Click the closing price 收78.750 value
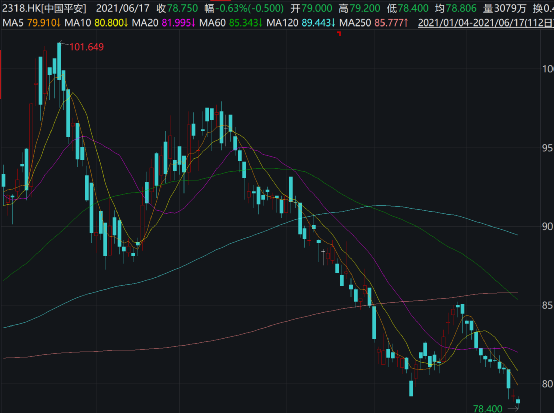The image size is (554, 413). tap(177, 8)
